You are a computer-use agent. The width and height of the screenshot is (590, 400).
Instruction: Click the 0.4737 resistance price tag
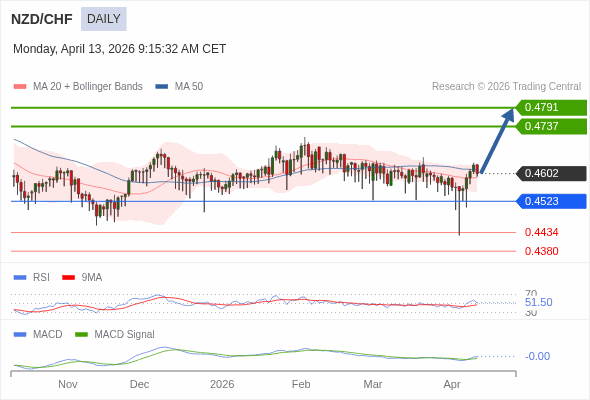pos(551,126)
